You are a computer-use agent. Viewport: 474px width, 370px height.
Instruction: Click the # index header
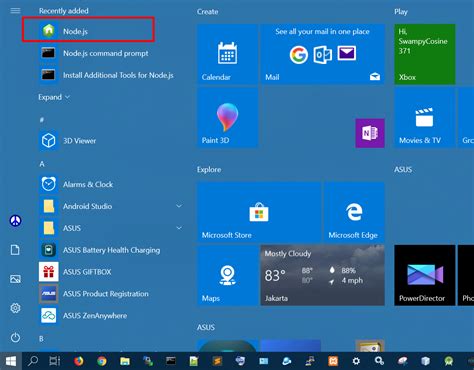click(x=42, y=120)
